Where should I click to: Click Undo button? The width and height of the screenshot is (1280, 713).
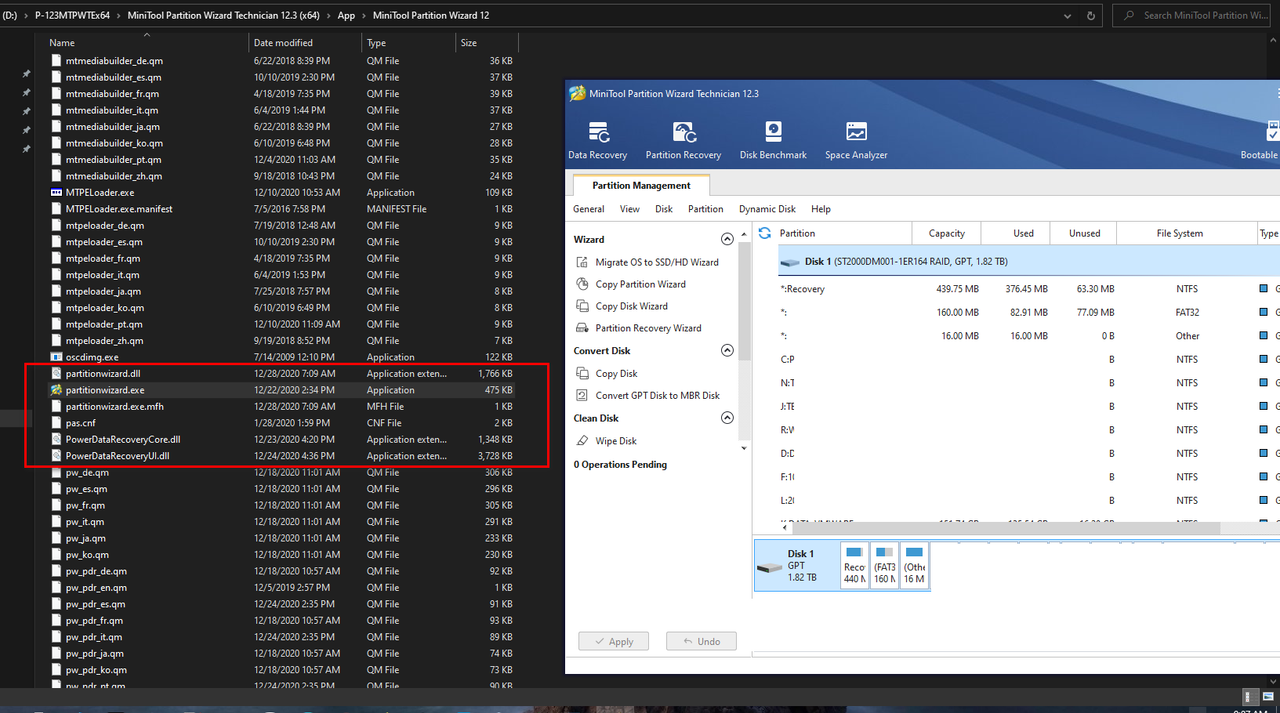701,641
